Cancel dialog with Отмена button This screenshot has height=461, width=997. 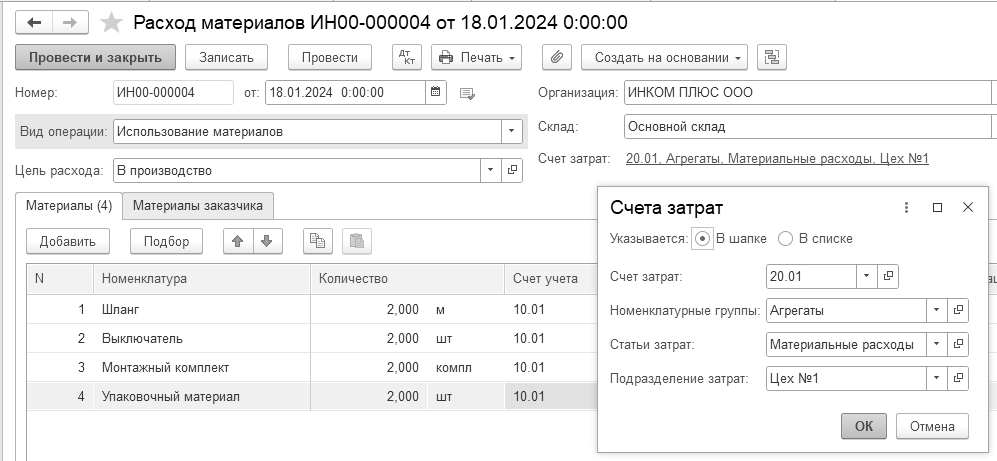(x=932, y=426)
